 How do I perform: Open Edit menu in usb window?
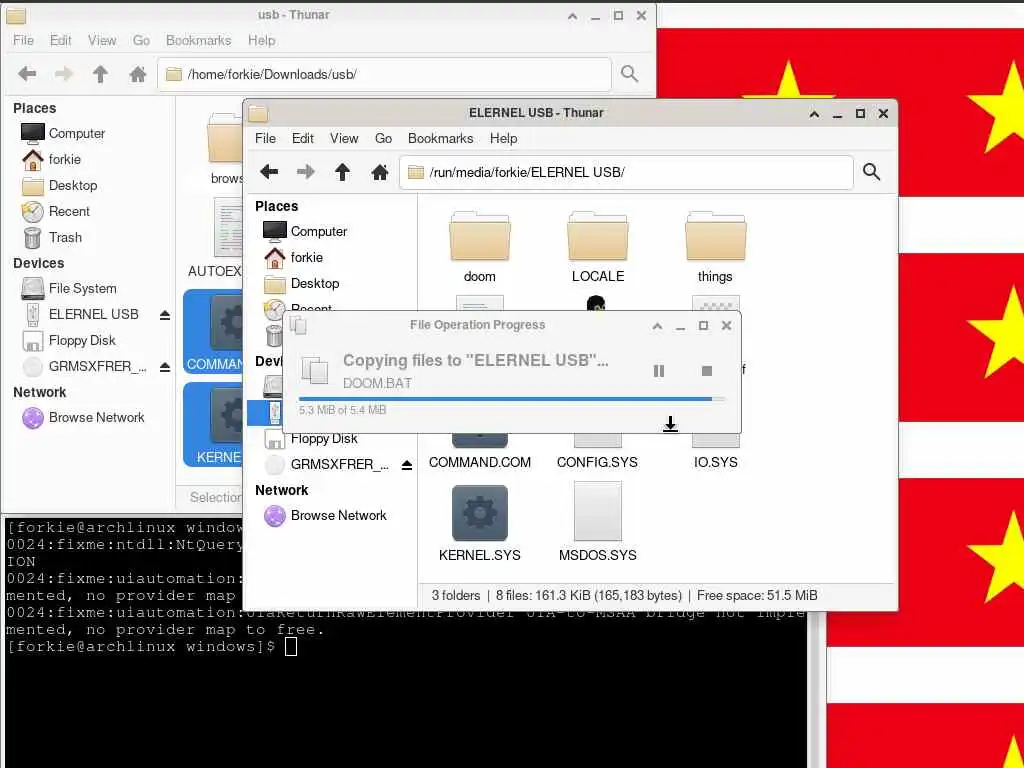pyautogui.click(x=61, y=40)
